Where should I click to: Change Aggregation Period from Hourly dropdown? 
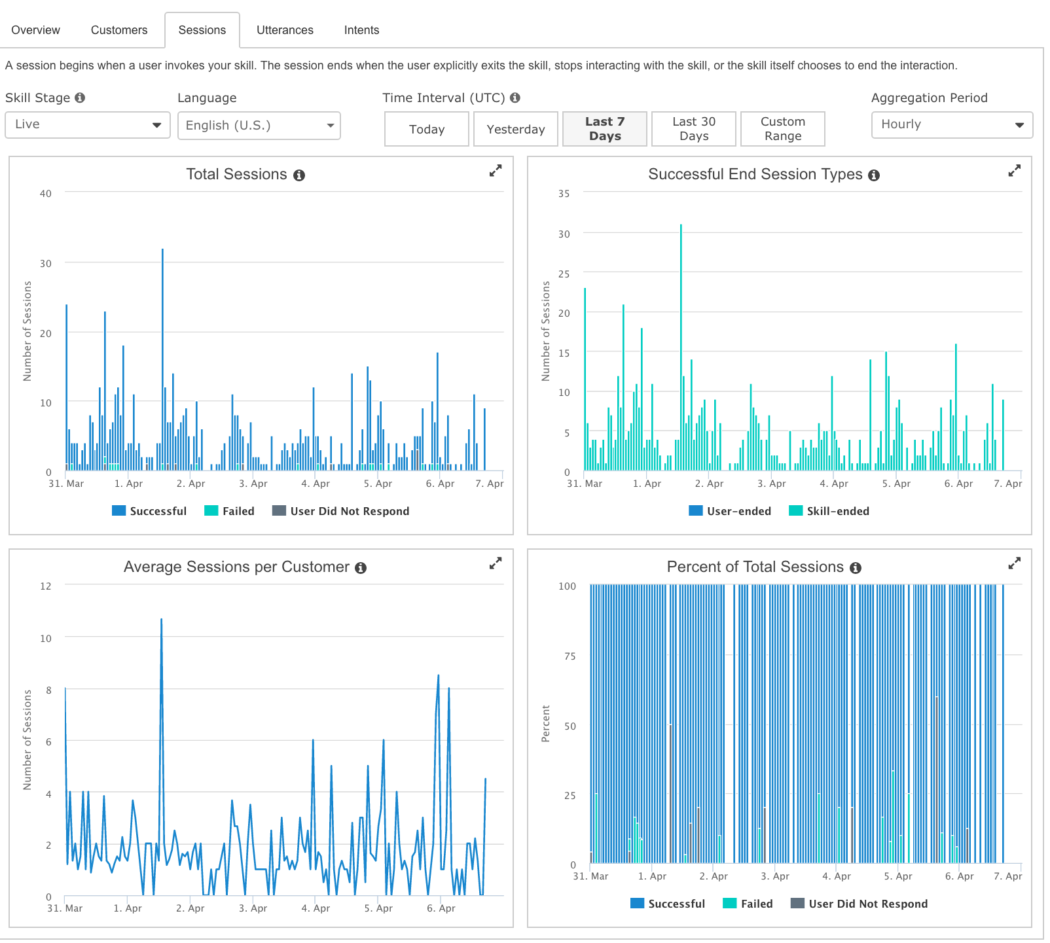[951, 125]
